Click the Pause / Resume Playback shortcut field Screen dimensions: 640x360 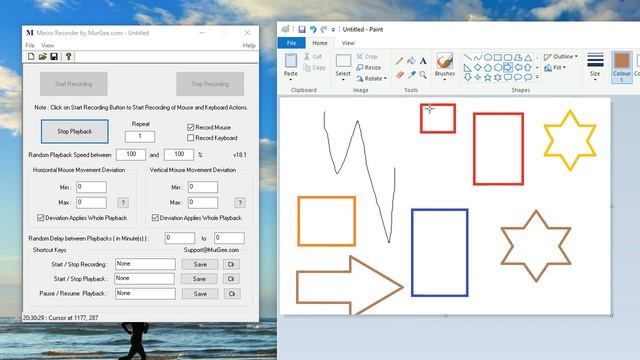145,293
